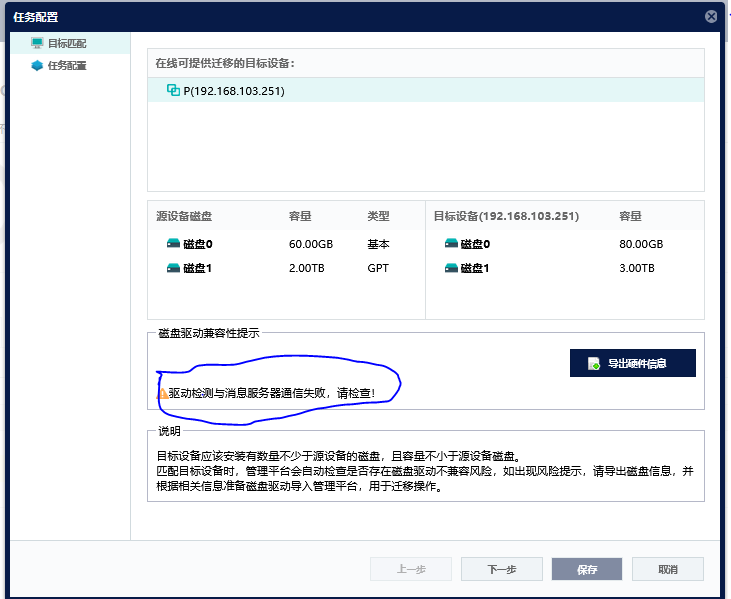Click the 3.00TB target capacity value
This screenshot has width=731, height=599.
(x=637, y=268)
